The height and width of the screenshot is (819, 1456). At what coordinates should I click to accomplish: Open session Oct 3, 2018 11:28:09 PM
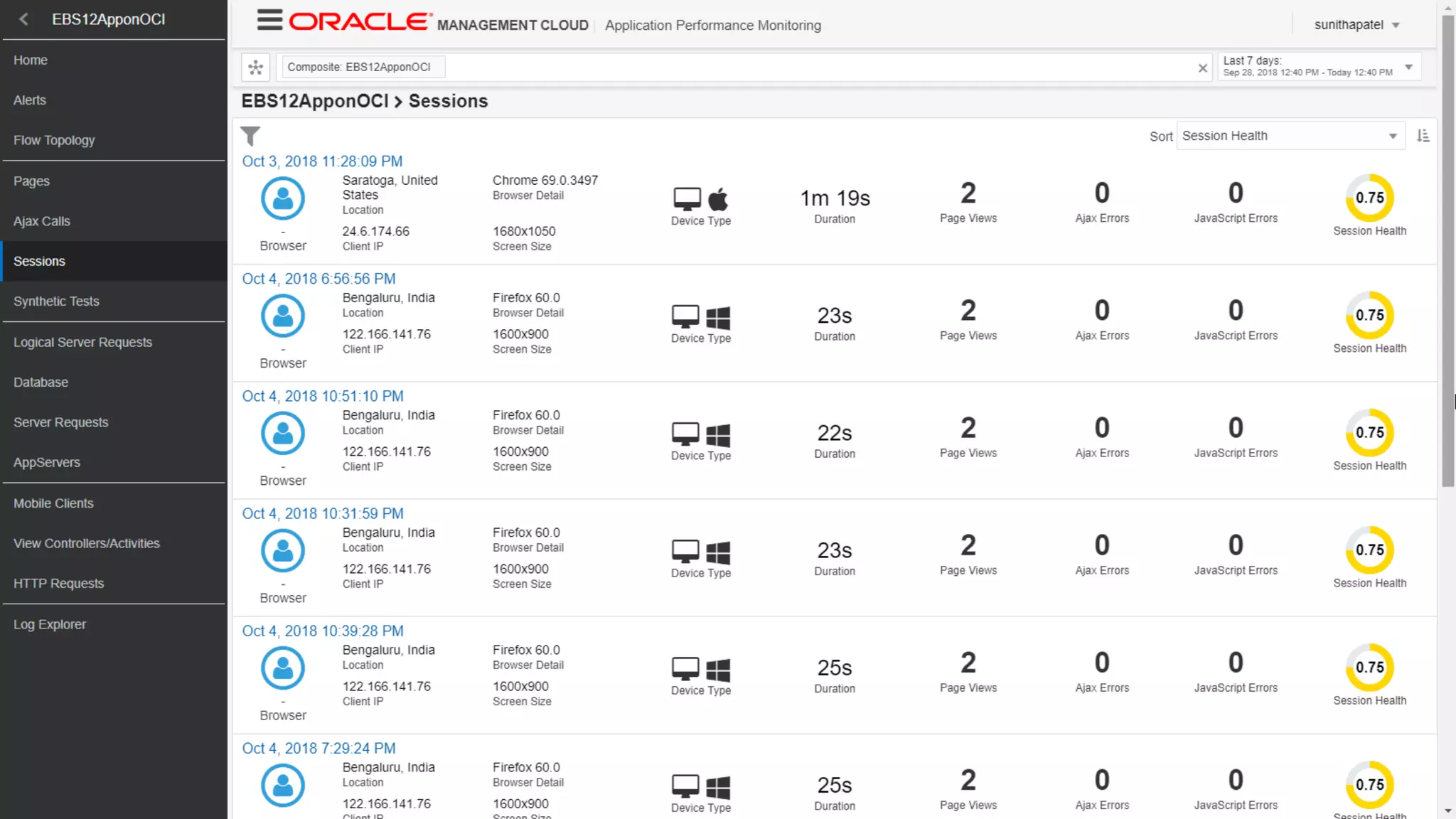coord(322,161)
